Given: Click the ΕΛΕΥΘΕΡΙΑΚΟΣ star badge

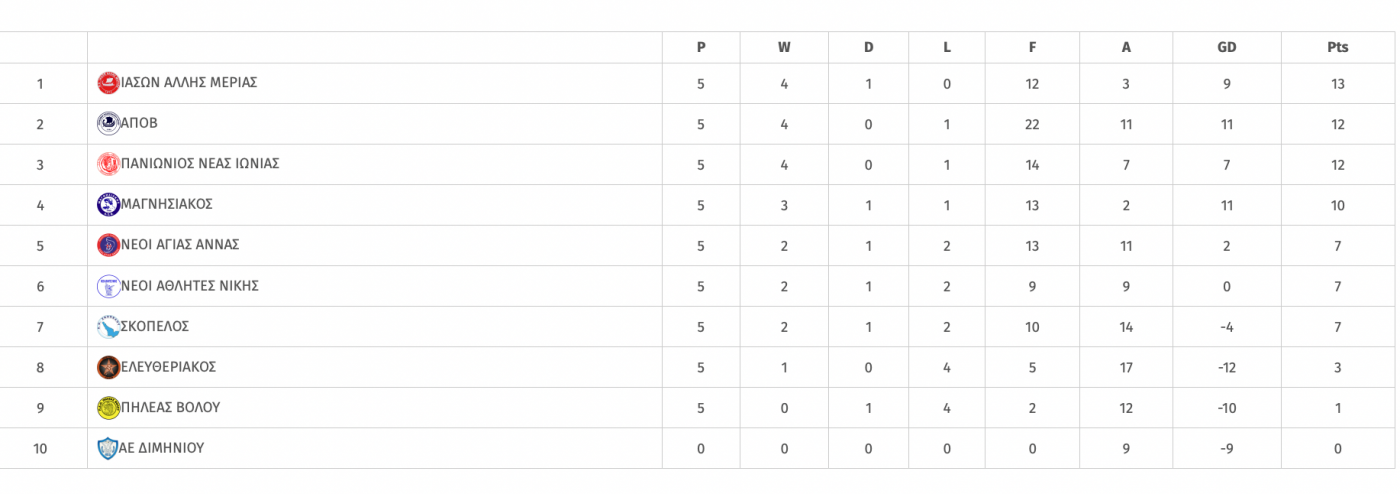Looking at the screenshot, I should (x=108, y=367).
